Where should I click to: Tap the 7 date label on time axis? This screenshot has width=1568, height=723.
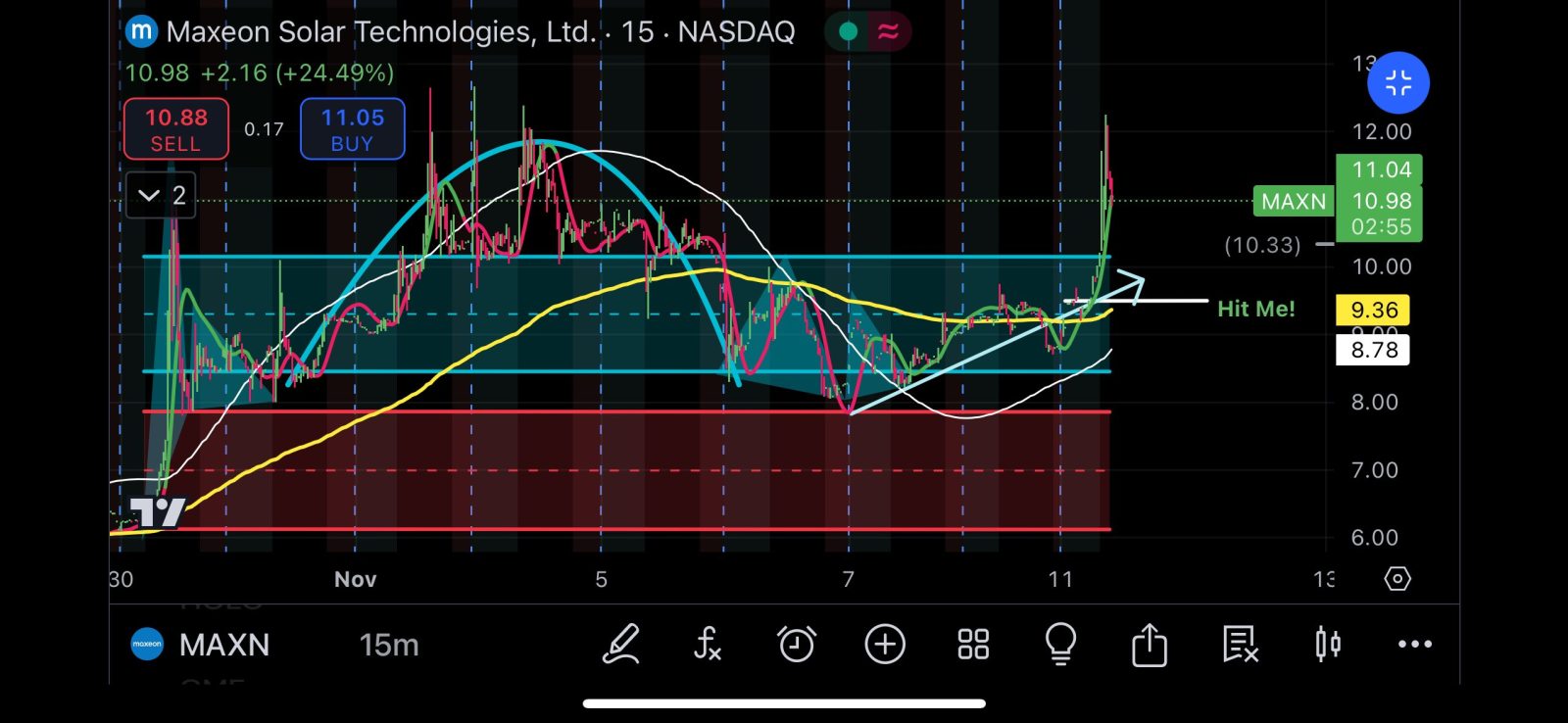coord(849,580)
